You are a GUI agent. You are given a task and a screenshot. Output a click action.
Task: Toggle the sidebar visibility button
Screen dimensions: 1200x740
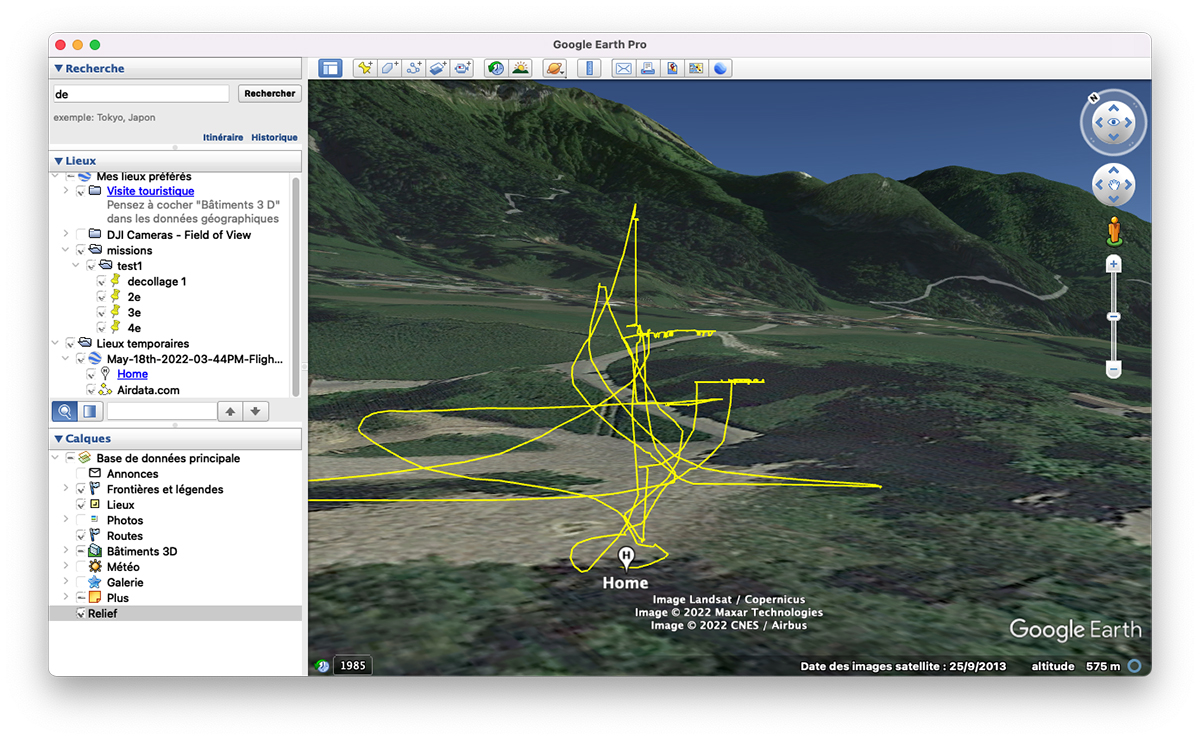point(330,68)
